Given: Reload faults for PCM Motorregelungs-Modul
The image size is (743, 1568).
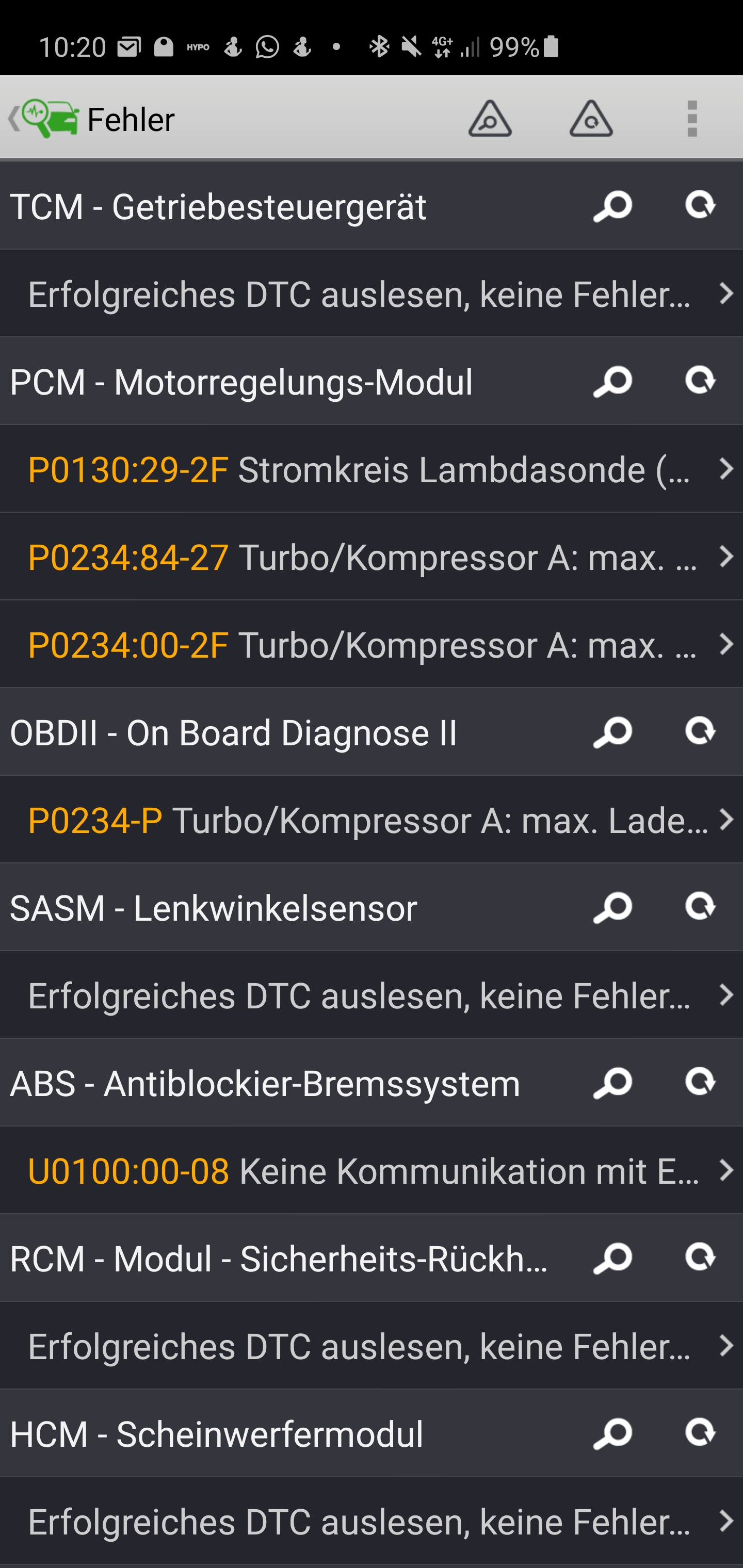Looking at the screenshot, I should pyautogui.click(x=700, y=381).
